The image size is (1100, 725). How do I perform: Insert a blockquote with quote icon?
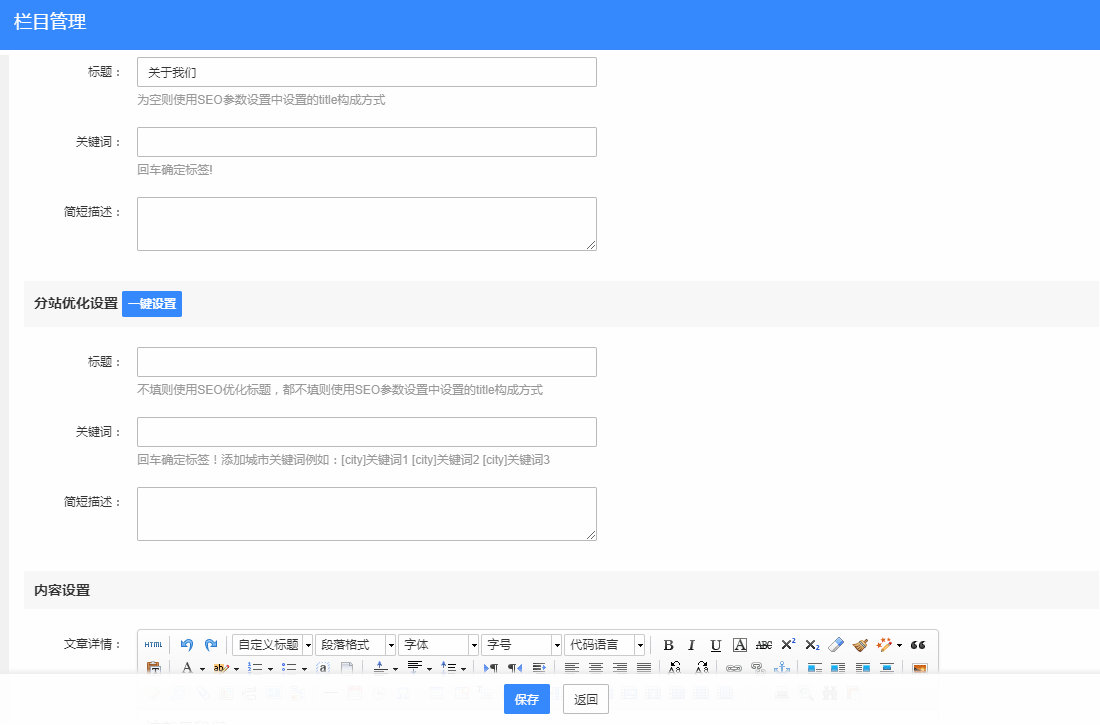(918, 645)
